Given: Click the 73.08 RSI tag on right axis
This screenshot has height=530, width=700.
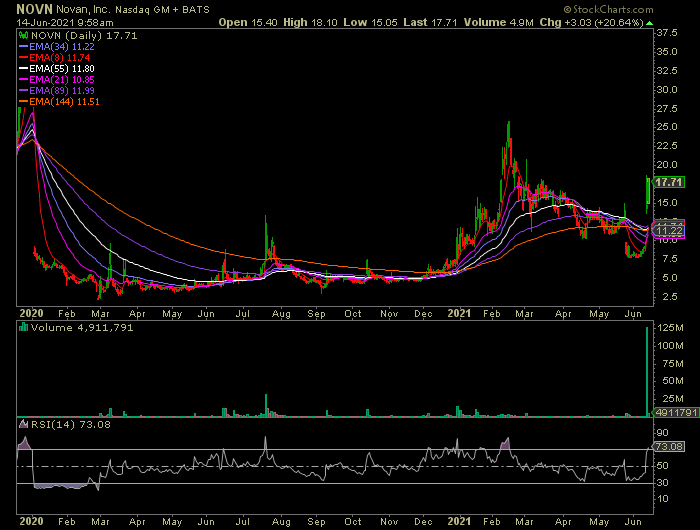Looking at the screenshot, I should point(668,447).
